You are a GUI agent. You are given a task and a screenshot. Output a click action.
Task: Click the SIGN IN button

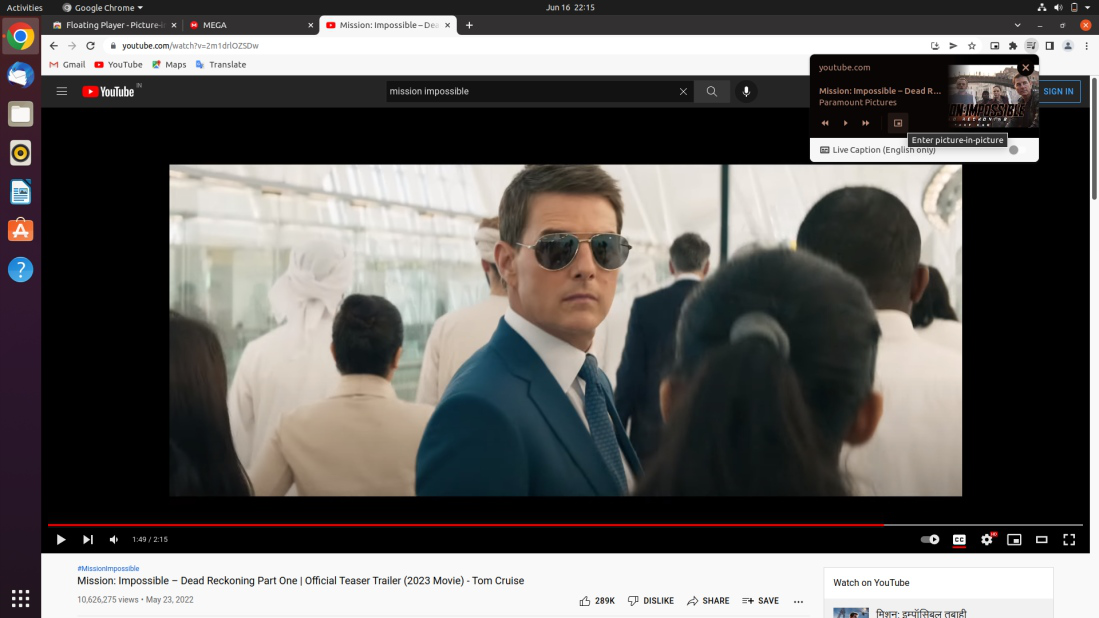[x=1058, y=91]
